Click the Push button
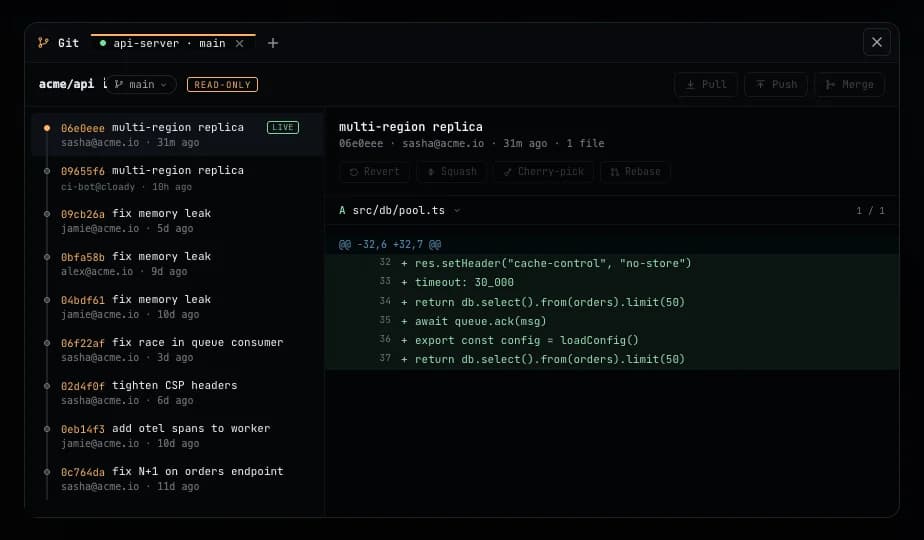The width and height of the screenshot is (924, 540). 776,84
